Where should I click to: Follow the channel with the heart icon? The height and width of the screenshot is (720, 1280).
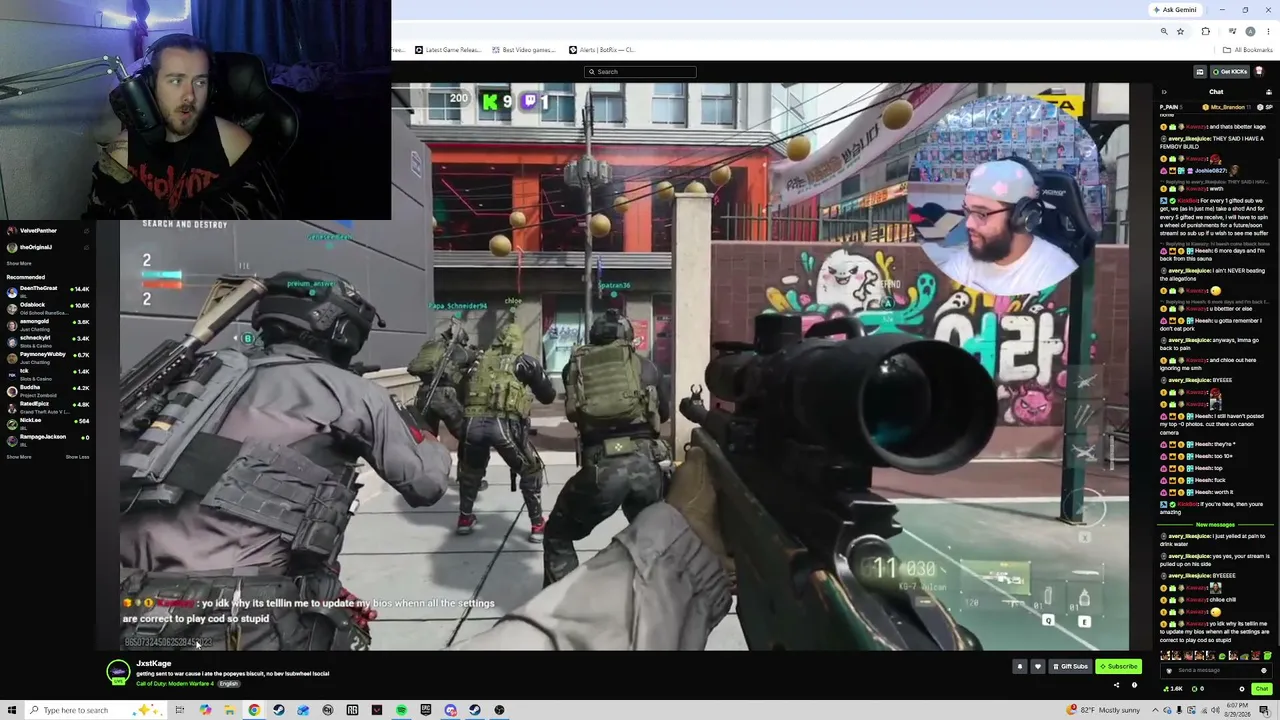tap(1038, 666)
